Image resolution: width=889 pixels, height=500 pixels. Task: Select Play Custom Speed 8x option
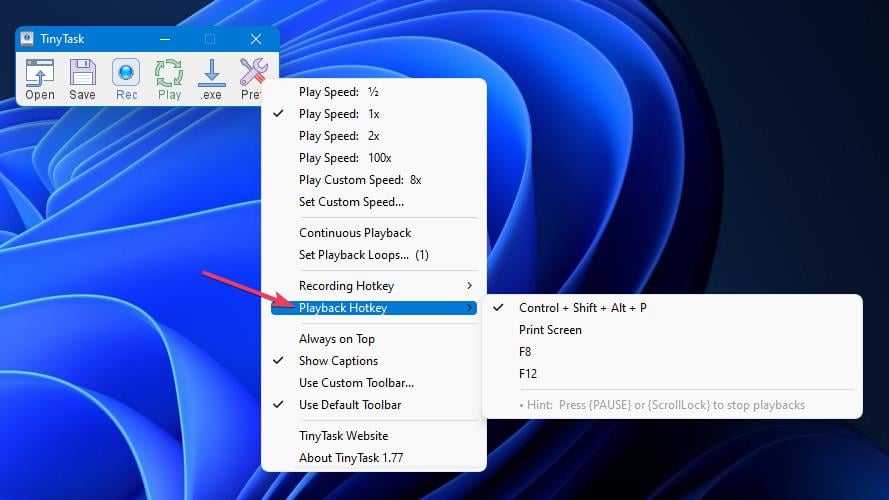(374, 180)
